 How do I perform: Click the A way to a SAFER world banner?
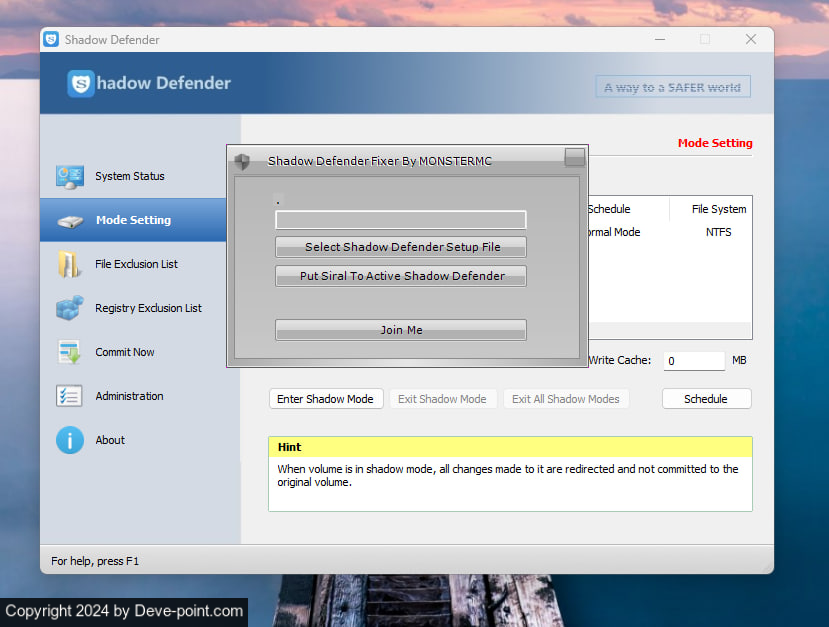673,87
